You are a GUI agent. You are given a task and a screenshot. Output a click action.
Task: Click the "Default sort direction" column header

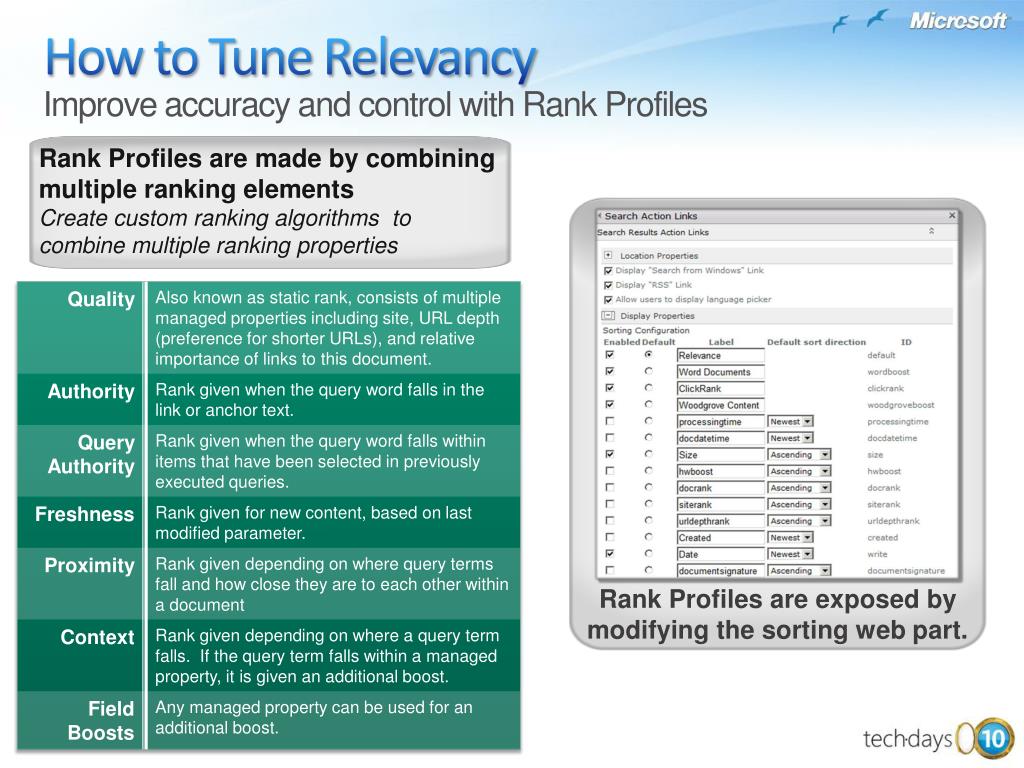[x=816, y=342]
